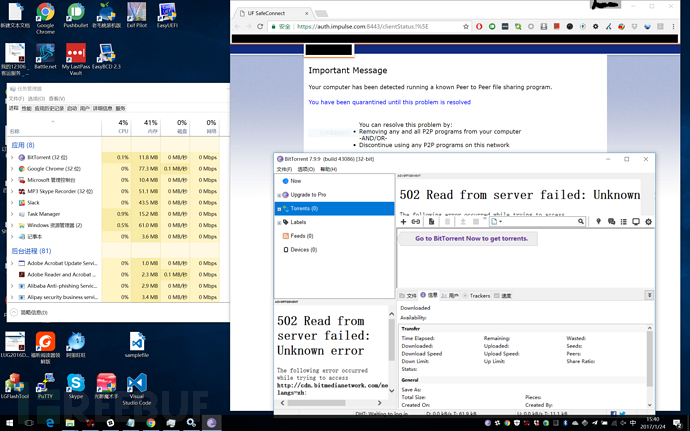690x431 pixels.
Task: Select Feeds (0) in the sidebar
Action: click(304, 236)
